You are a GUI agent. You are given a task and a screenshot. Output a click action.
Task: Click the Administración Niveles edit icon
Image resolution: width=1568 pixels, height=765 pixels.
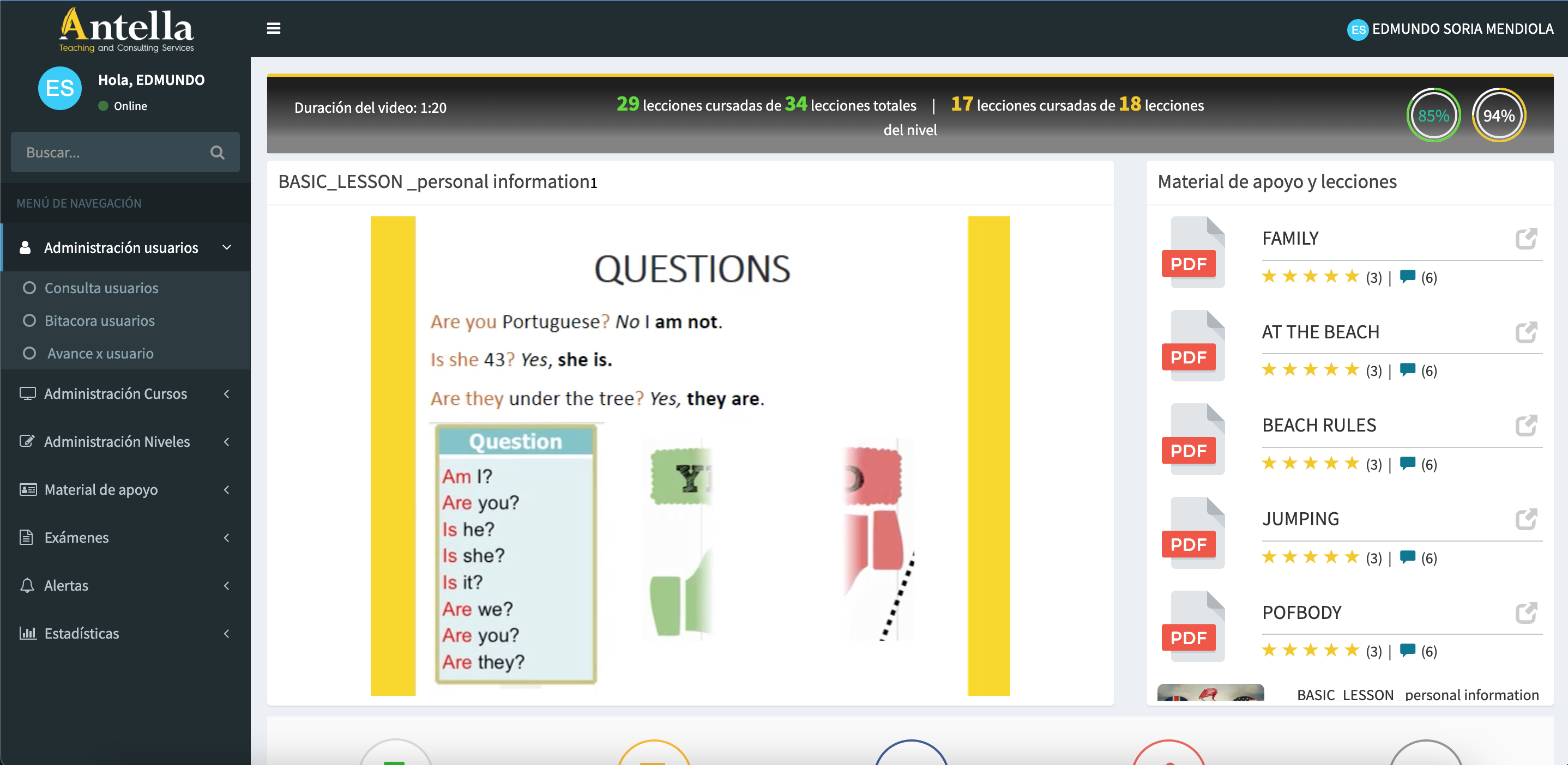(x=27, y=441)
